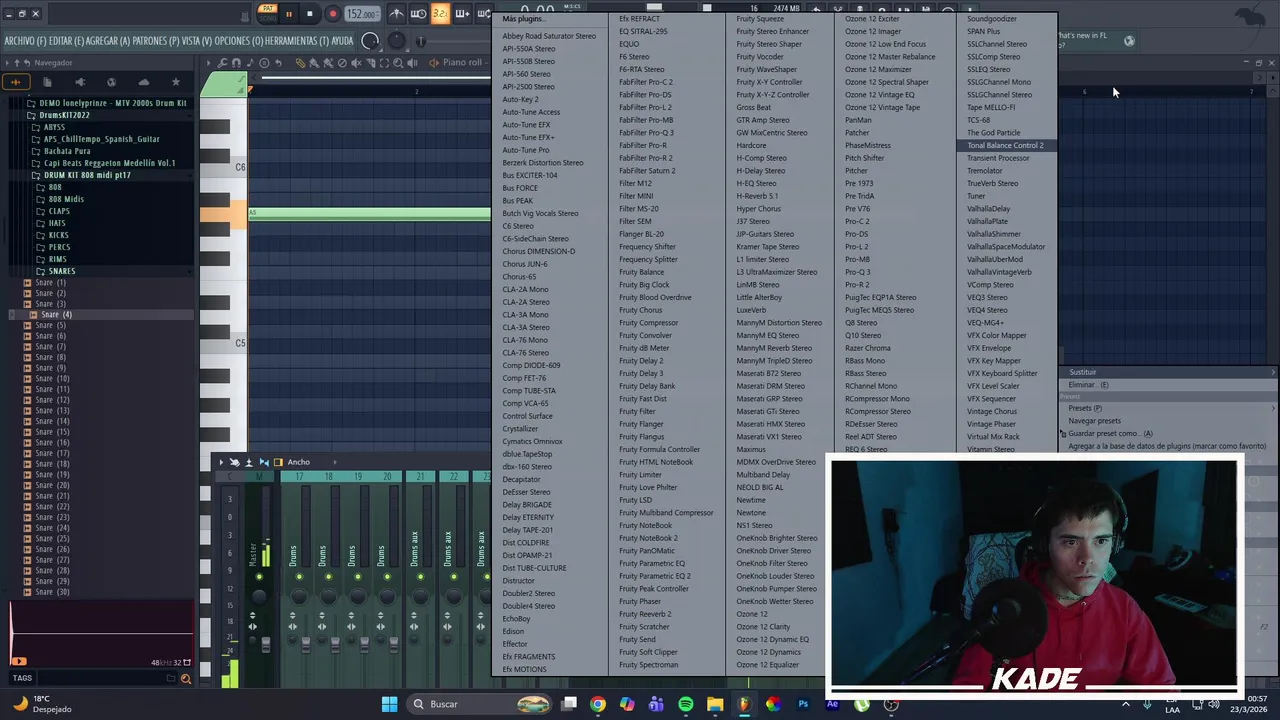
Task: Open the PATRONES (P) menu
Action: (x=156, y=41)
